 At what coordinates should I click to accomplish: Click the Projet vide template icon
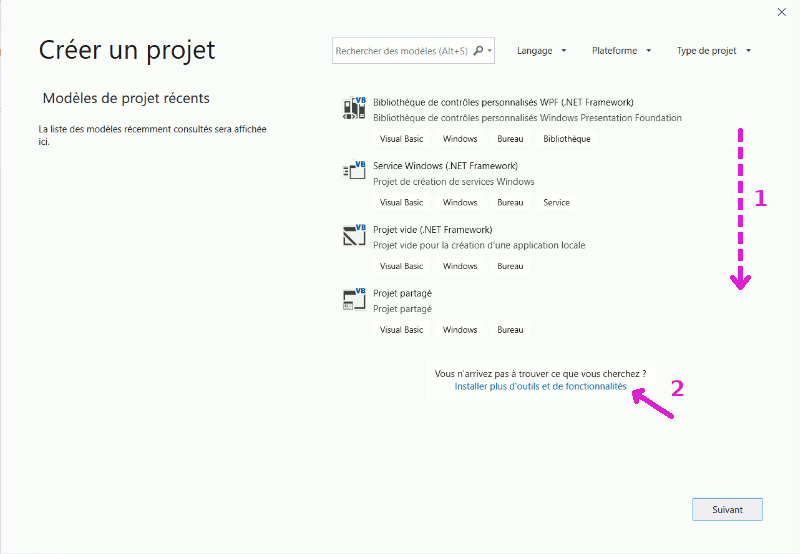point(354,235)
